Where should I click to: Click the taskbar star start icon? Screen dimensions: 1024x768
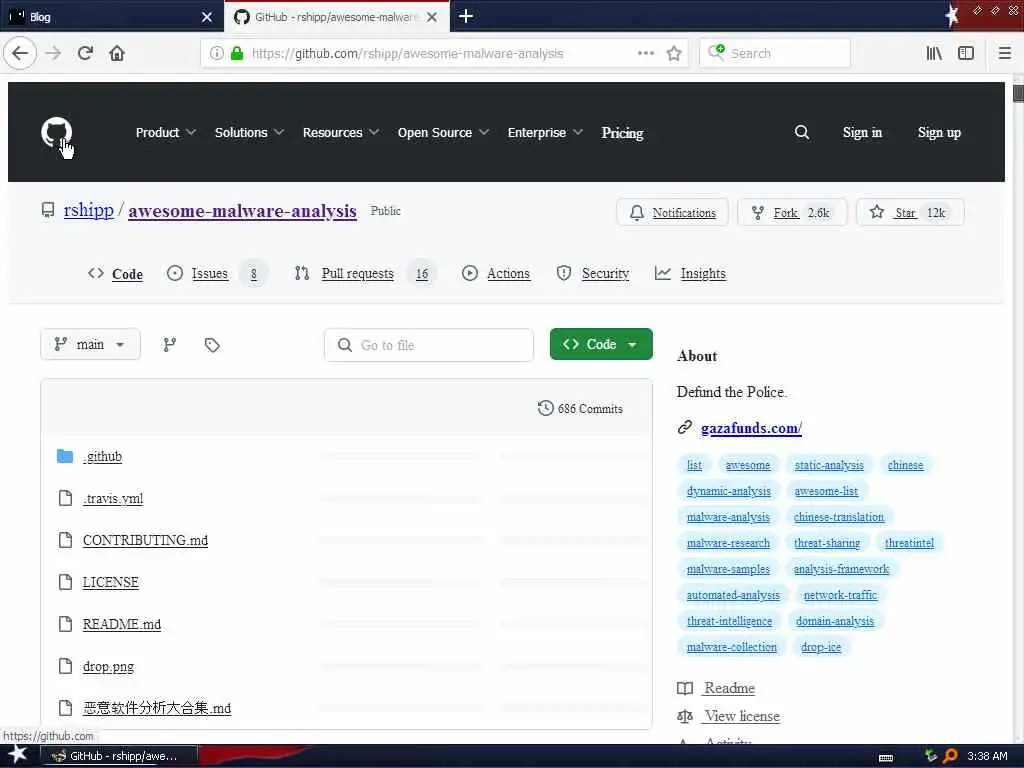tap(18, 754)
